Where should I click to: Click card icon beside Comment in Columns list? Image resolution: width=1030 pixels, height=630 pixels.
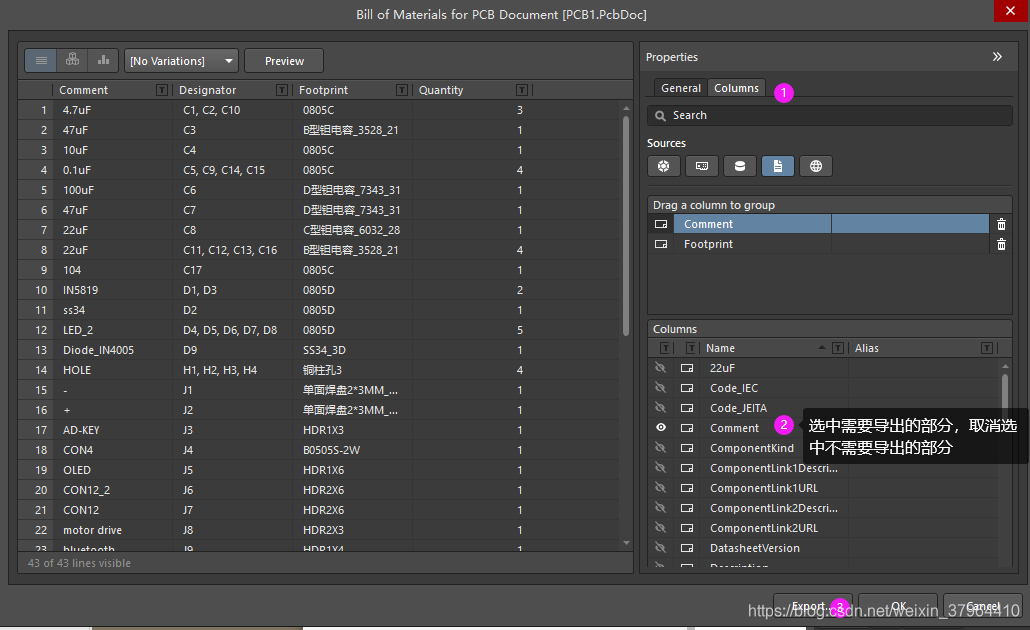click(x=687, y=428)
